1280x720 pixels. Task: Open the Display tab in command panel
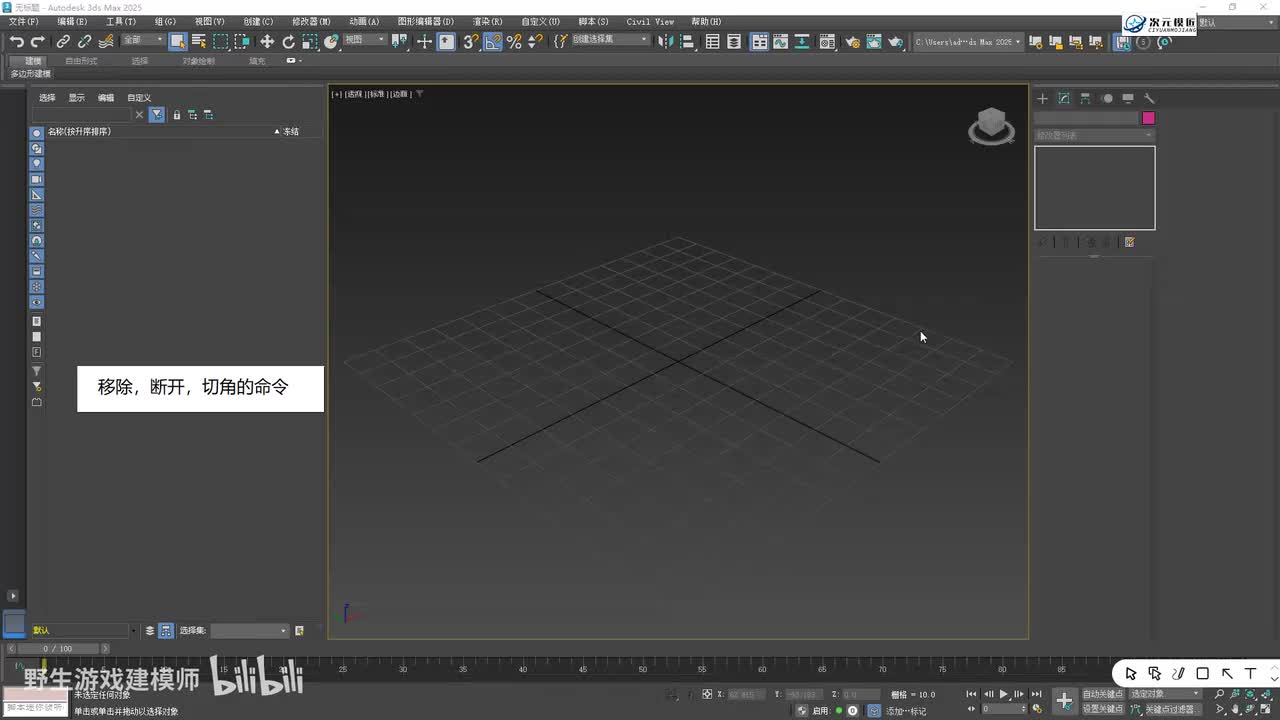1128,98
